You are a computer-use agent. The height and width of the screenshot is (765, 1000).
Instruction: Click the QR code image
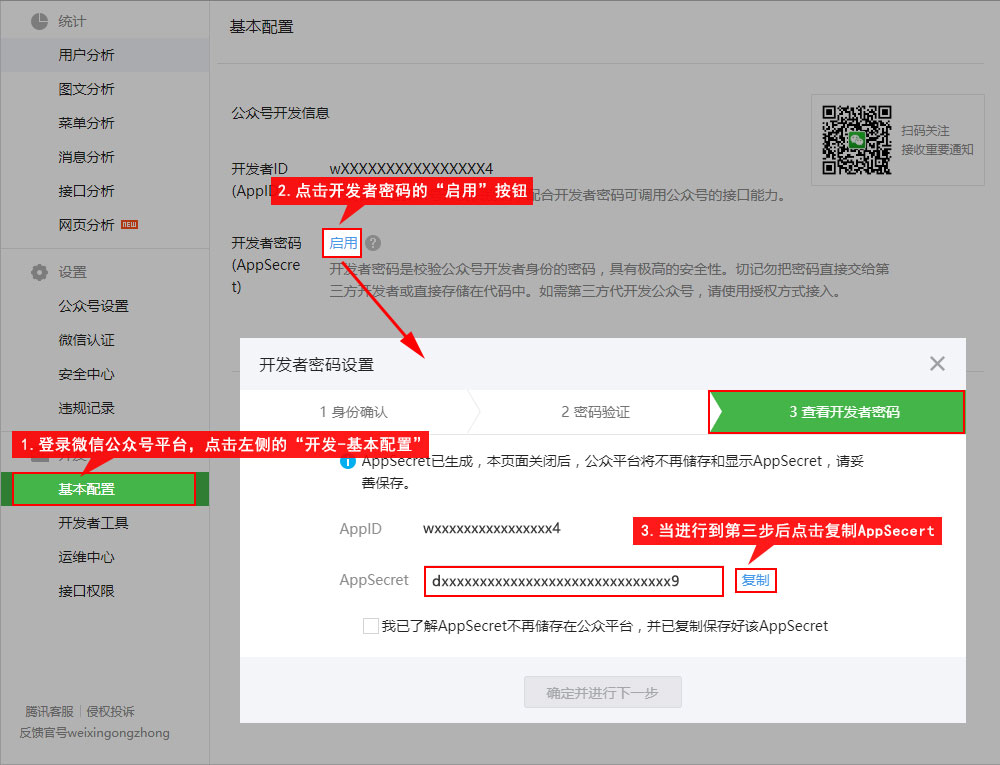pos(856,139)
